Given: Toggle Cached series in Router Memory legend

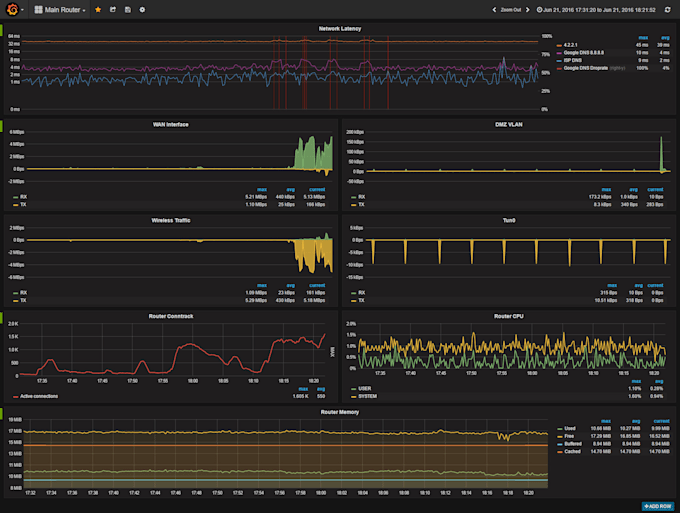Looking at the screenshot, I should (572, 452).
